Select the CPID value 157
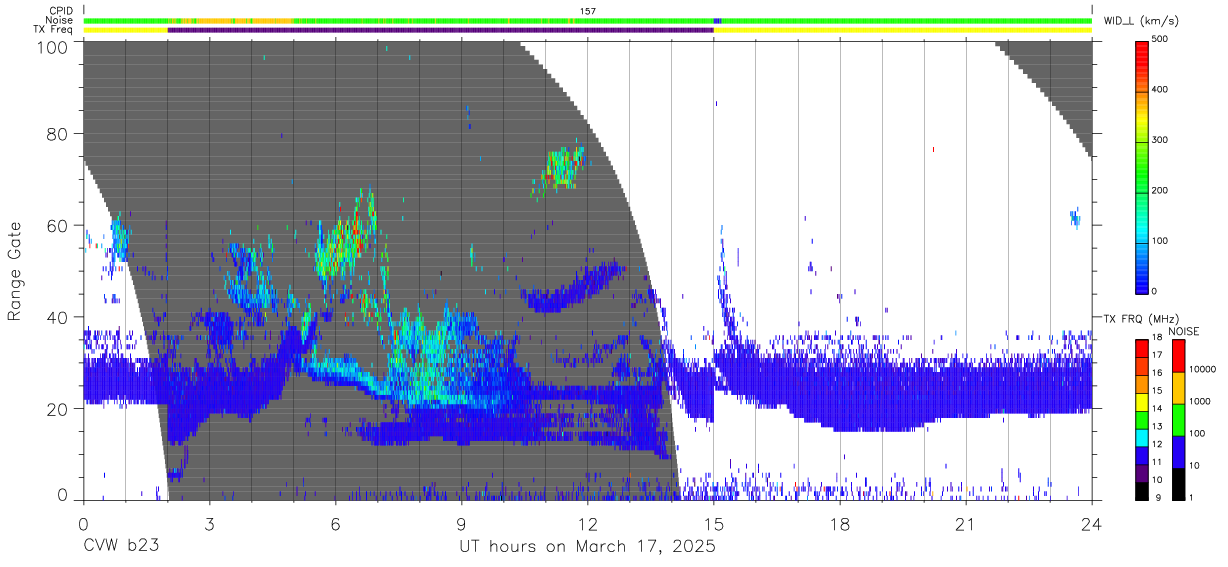 (x=587, y=11)
